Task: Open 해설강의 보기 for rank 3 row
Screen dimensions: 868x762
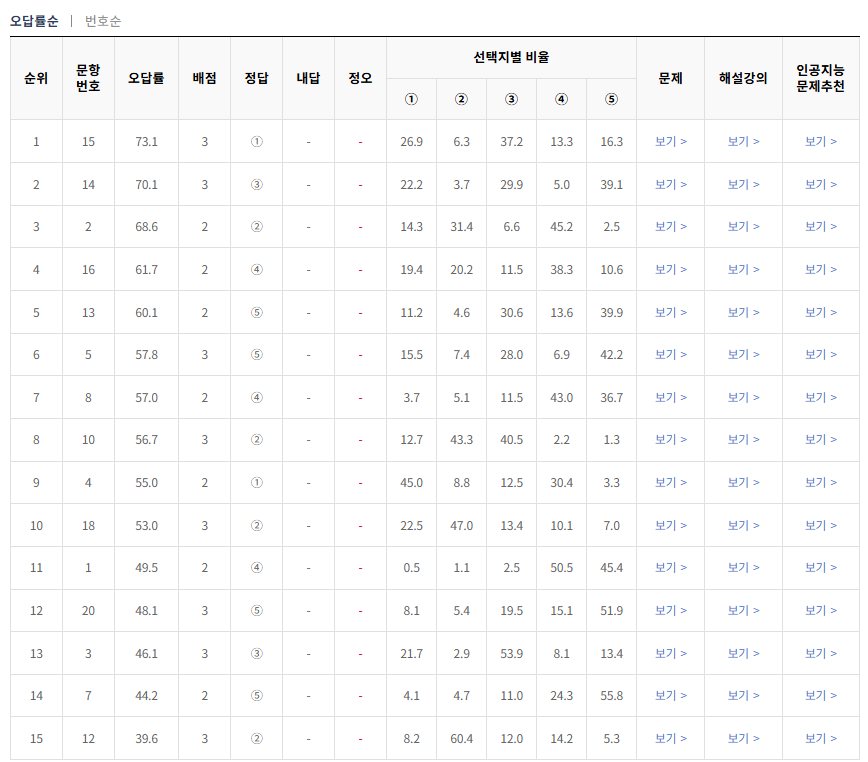Action: click(743, 227)
